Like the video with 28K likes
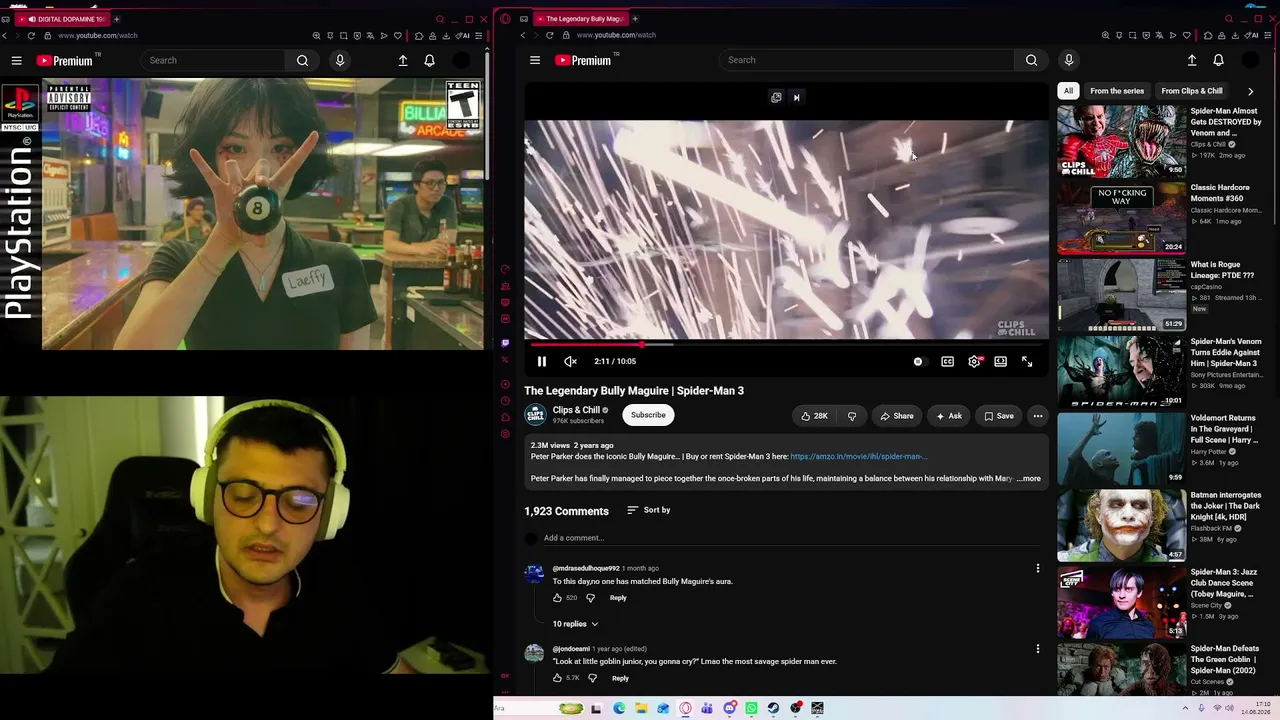 pyautogui.click(x=814, y=416)
